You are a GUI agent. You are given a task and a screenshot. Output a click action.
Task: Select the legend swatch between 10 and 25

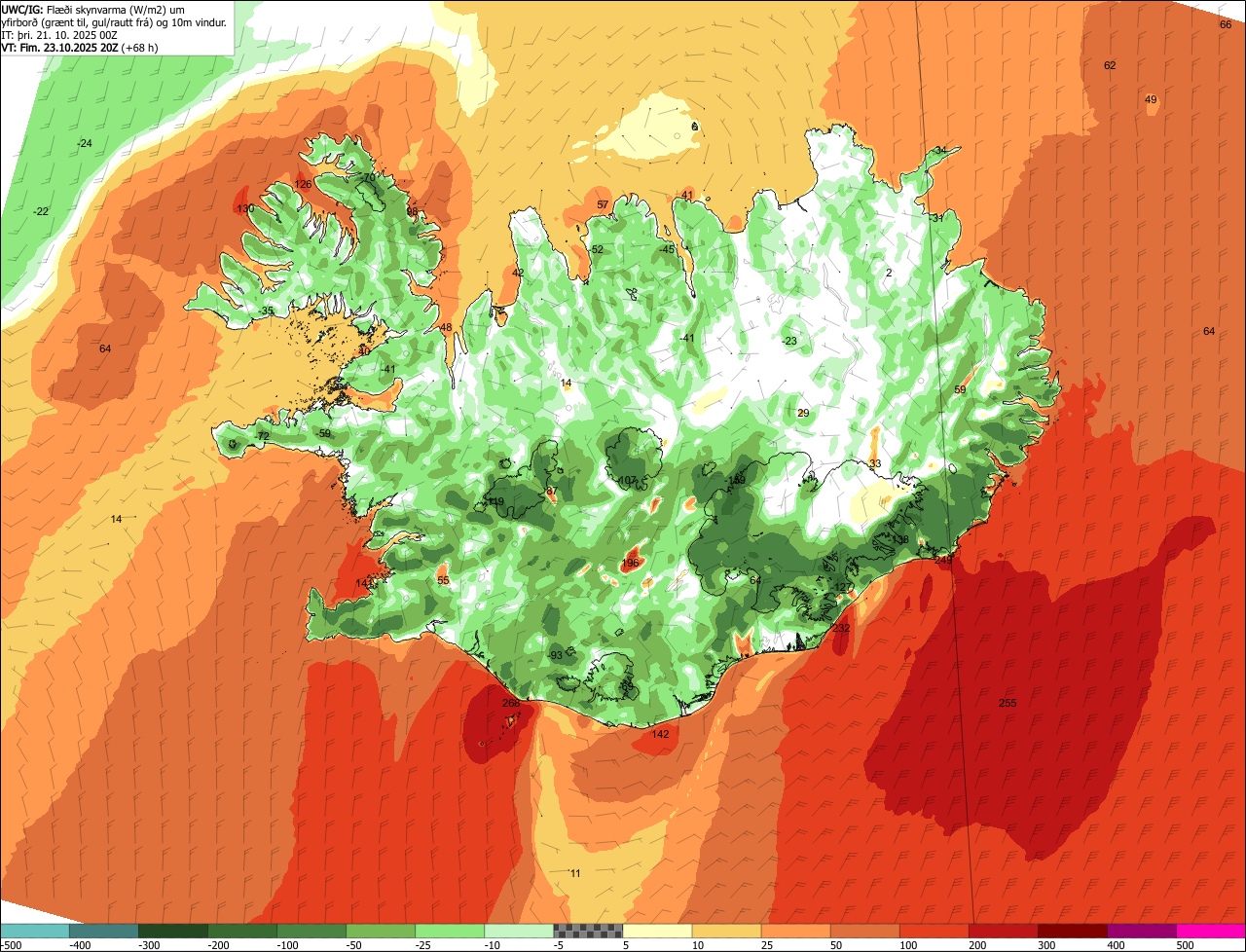[x=727, y=931]
